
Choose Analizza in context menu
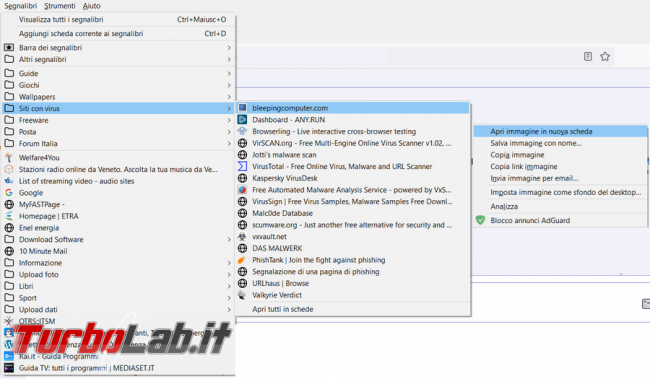(x=560, y=207)
